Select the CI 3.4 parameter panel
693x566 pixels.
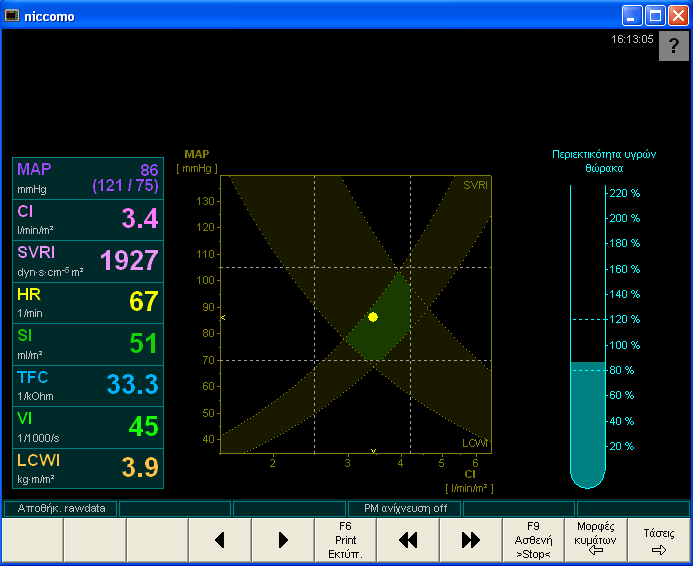88,220
